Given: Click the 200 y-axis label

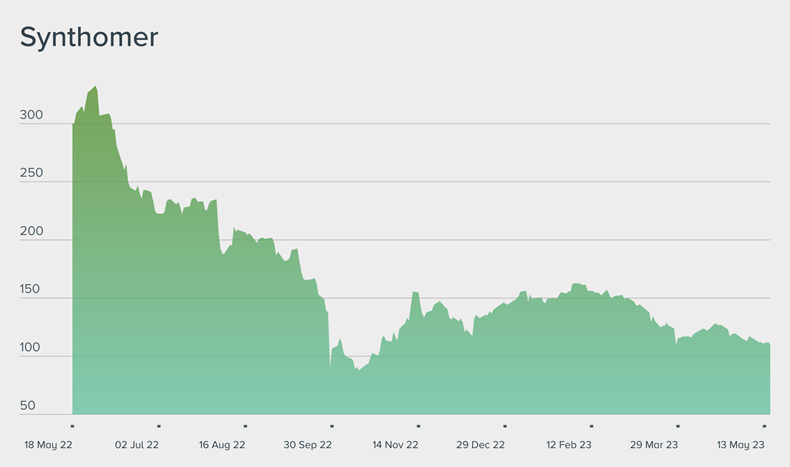Looking at the screenshot, I should 31,231.
